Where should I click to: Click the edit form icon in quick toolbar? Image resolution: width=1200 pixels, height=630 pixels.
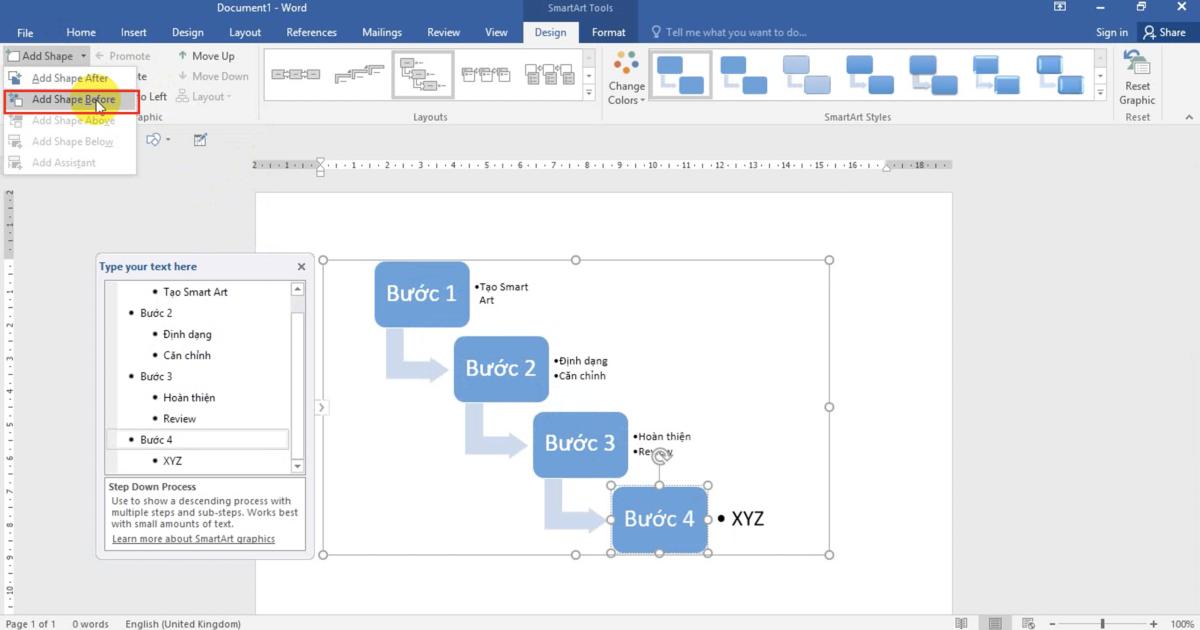click(x=200, y=140)
